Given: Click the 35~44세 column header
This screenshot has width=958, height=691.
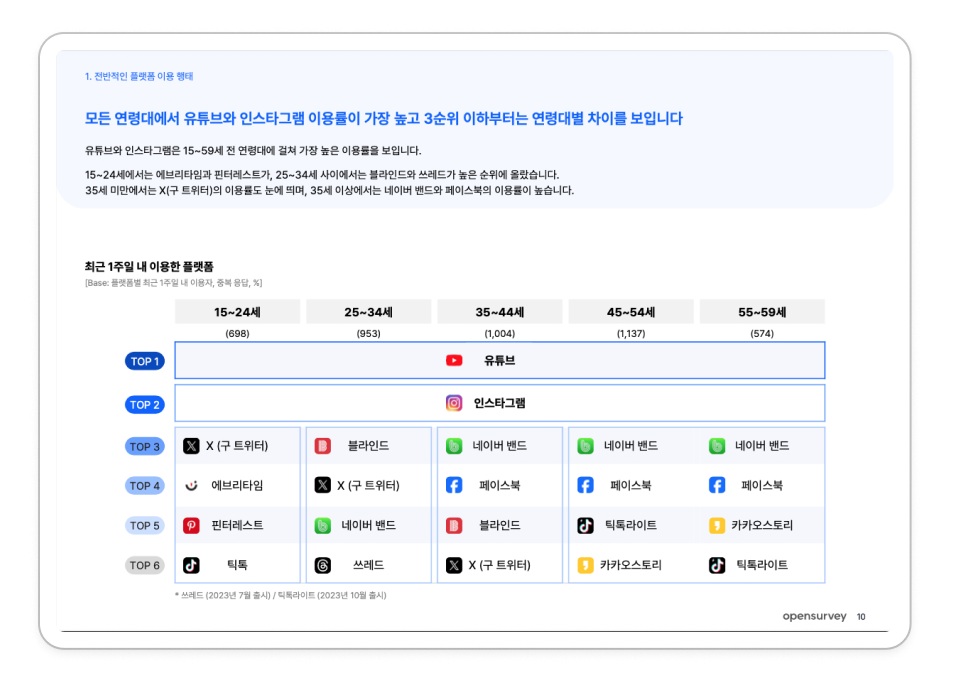Looking at the screenshot, I should click(x=500, y=312).
